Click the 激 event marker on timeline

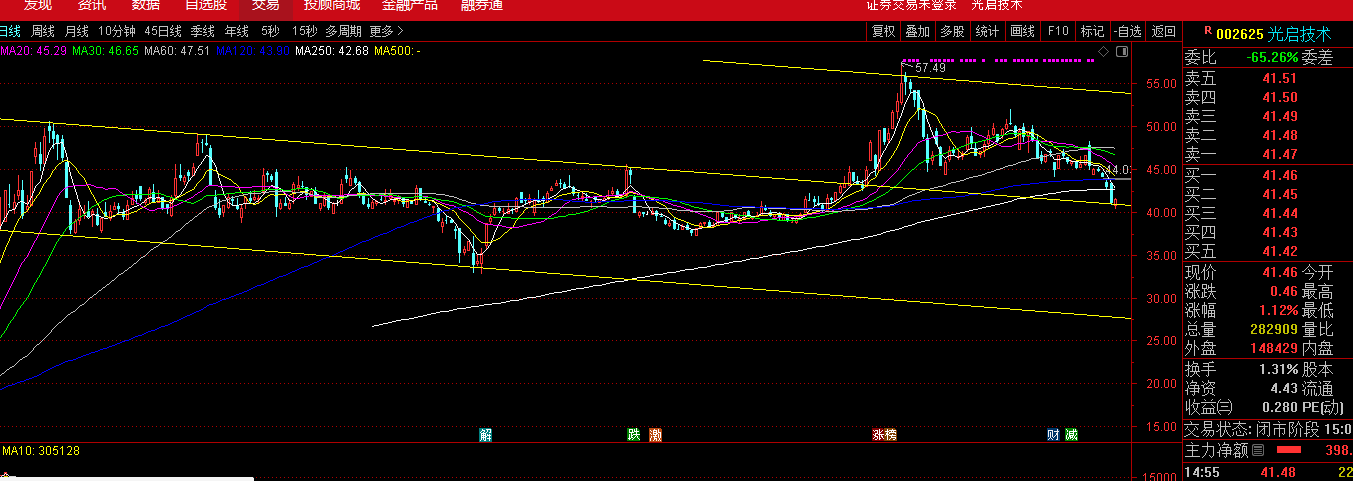click(655, 435)
